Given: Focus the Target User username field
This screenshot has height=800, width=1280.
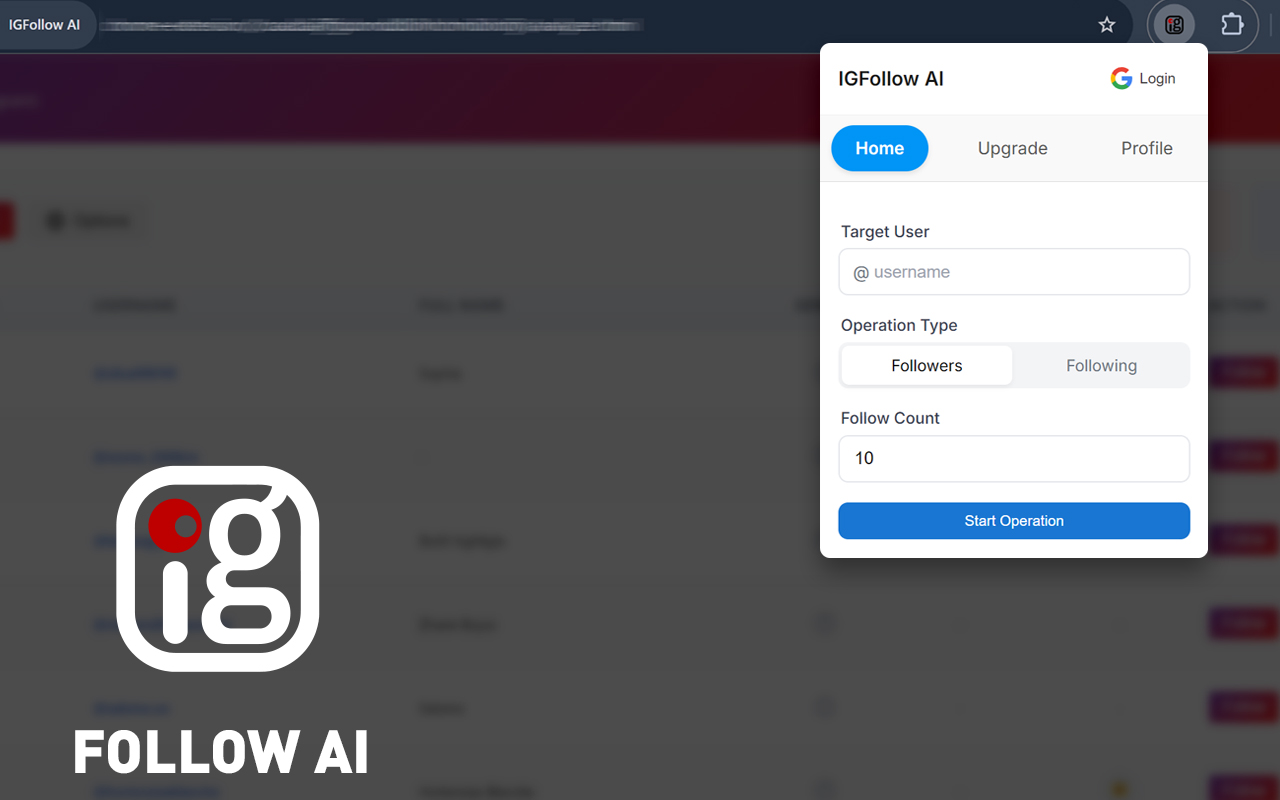Looking at the screenshot, I should coord(1014,272).
